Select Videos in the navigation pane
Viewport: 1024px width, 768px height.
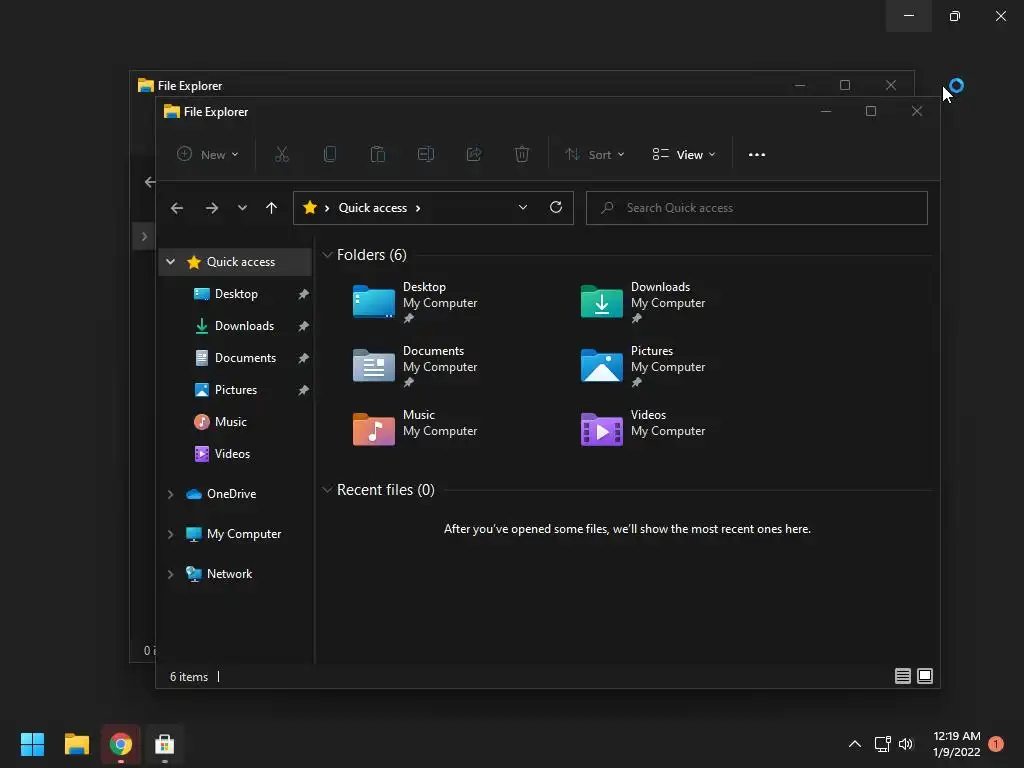pyautogui.click(x=232, y=454)
